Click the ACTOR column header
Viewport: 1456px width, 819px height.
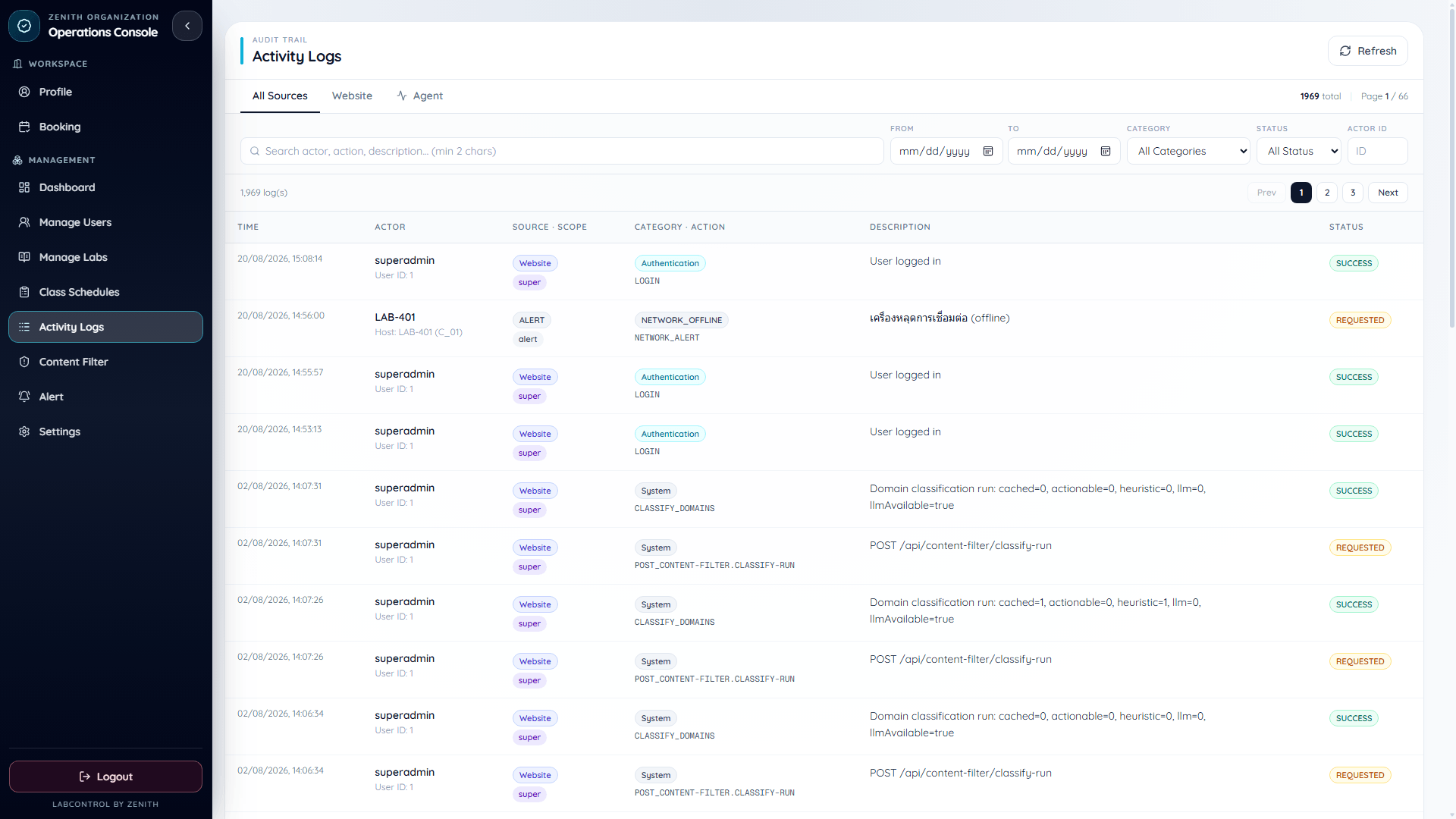pos(390,227)
